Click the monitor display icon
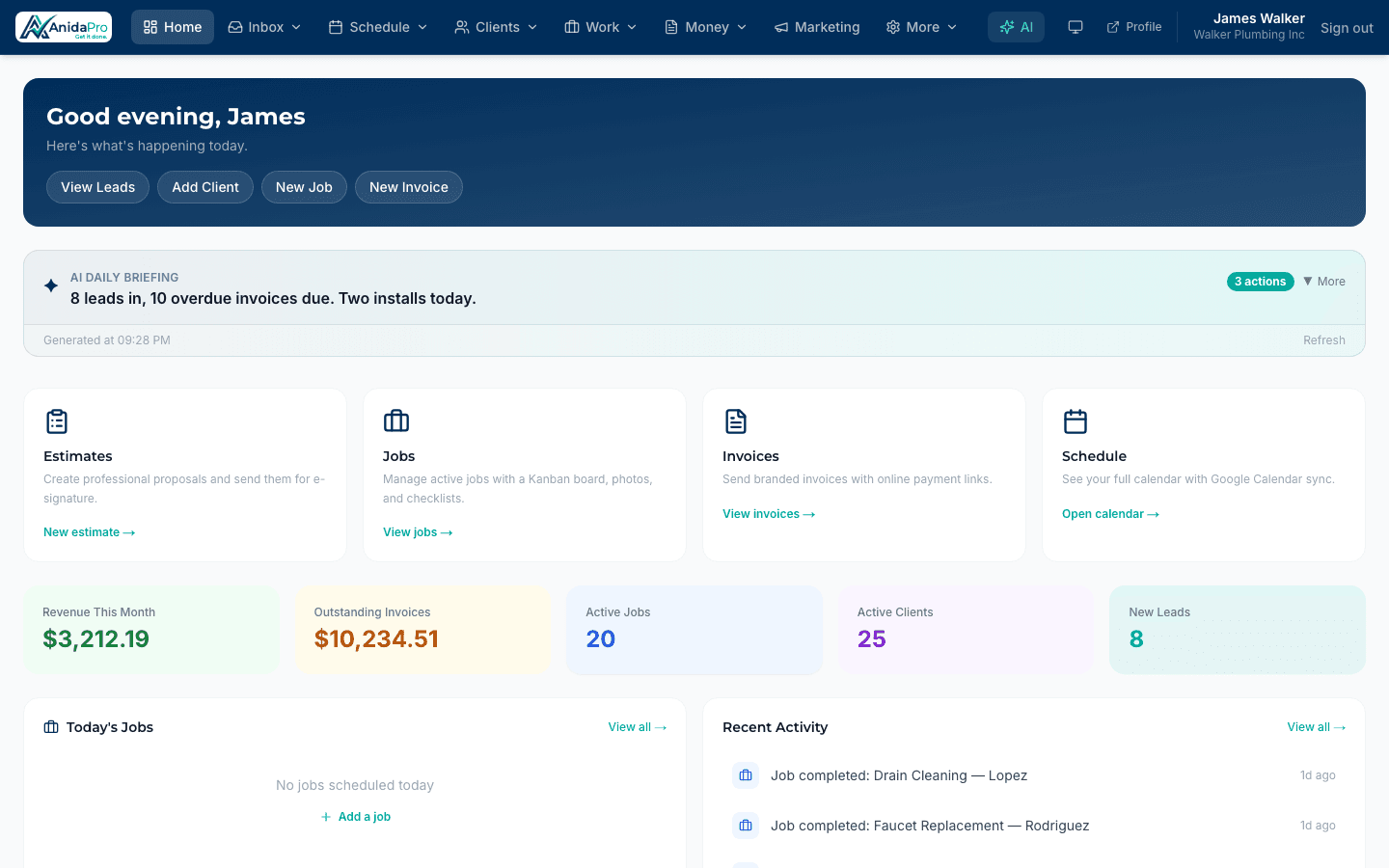This screenshot has height=868, width=1389. [x=1076, y=27]
